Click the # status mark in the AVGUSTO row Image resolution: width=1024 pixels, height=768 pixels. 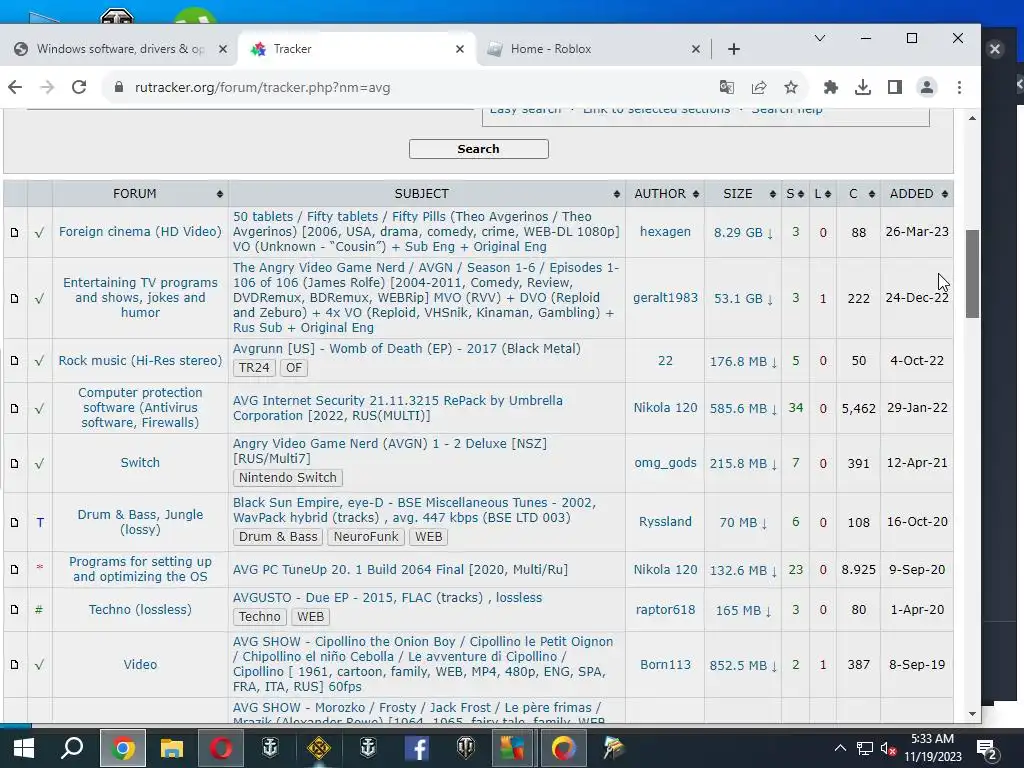(x=39, y=609)
